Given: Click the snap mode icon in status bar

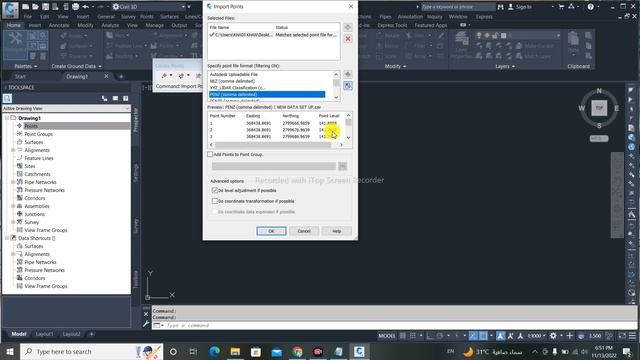Looking at the screenshot, I should click(413, 336).
